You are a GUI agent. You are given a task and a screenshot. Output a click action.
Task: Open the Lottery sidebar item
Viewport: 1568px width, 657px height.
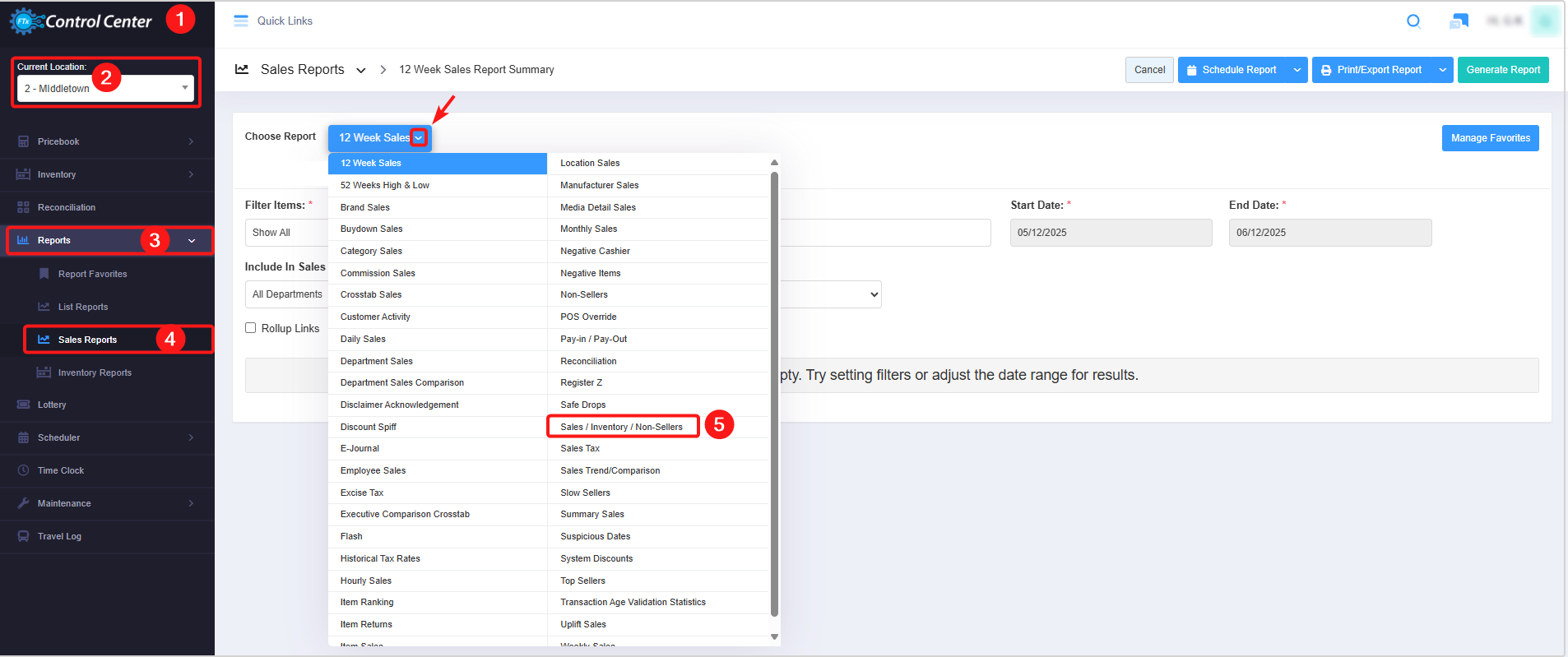52,405
